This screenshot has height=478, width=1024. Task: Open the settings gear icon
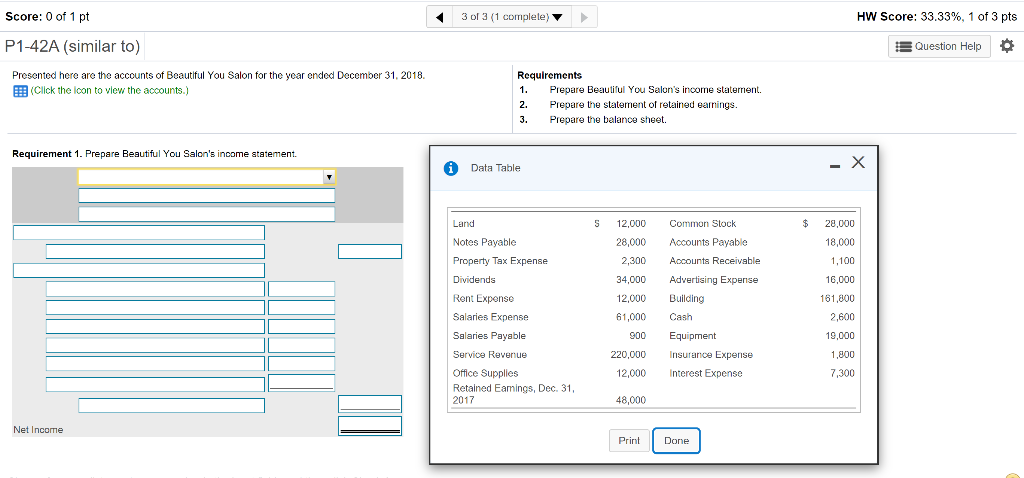[x=1006, y=46]
